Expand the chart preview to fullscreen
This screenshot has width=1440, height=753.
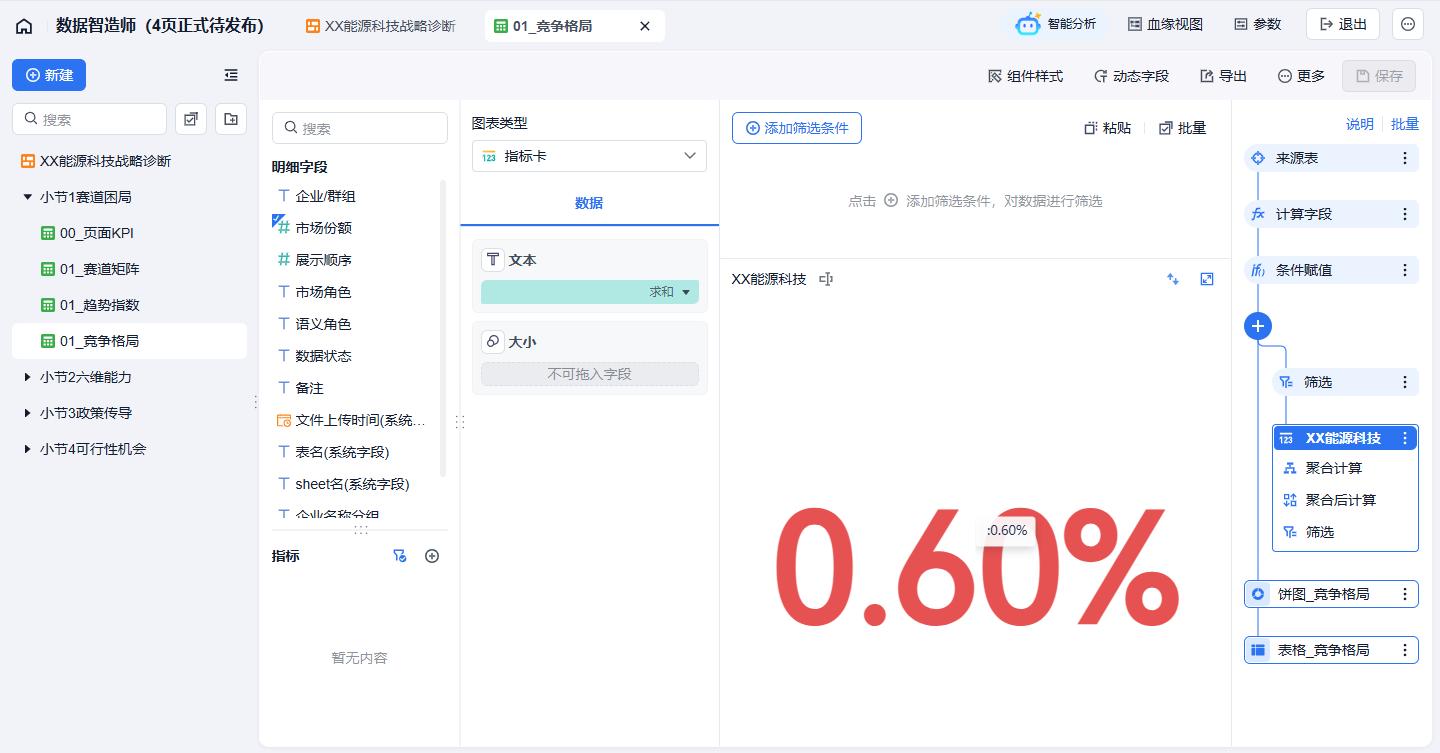(x=1207, y=279)
